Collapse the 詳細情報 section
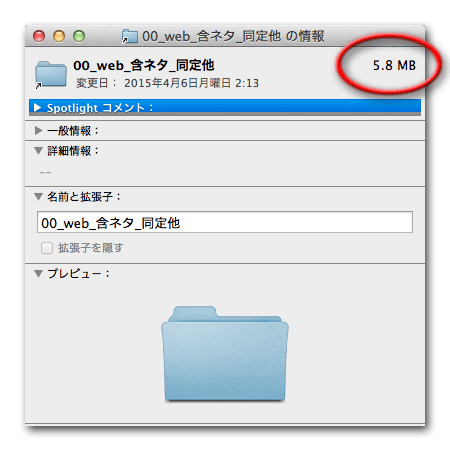 click(38, 151)
